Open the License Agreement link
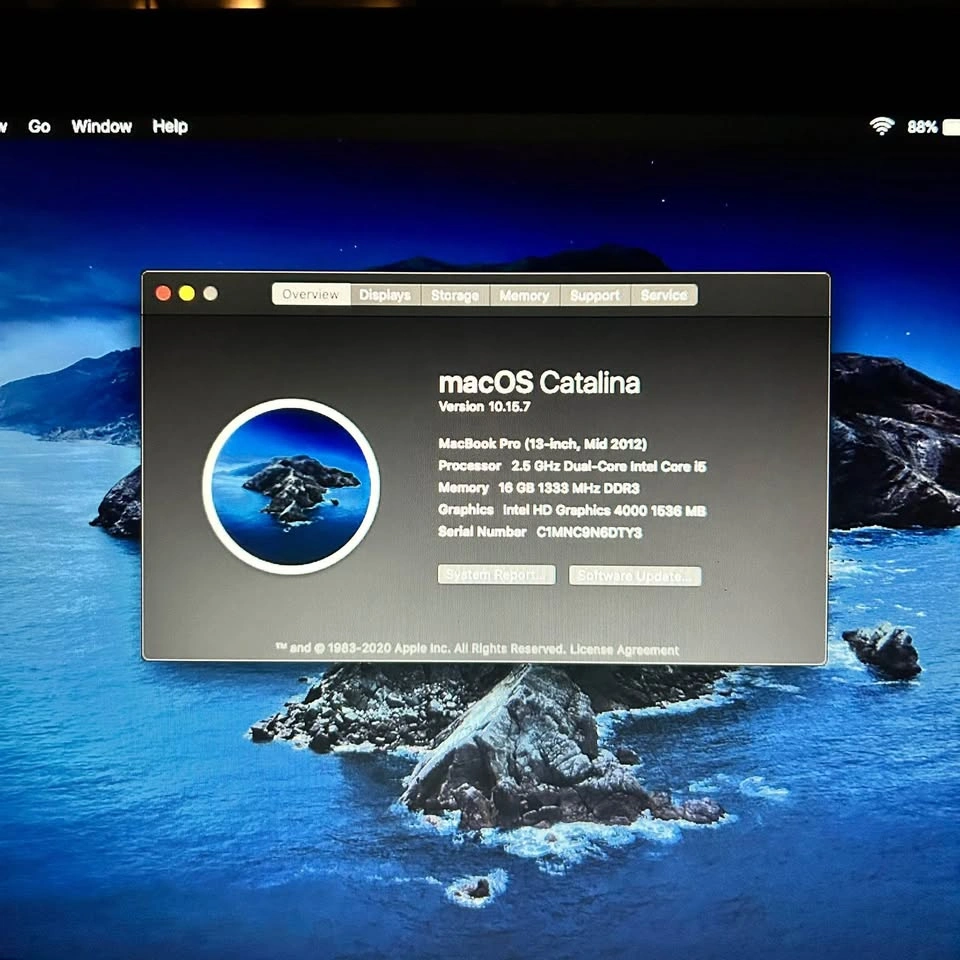The width and height of the screenshot is (960, 960). click(624, 650)
